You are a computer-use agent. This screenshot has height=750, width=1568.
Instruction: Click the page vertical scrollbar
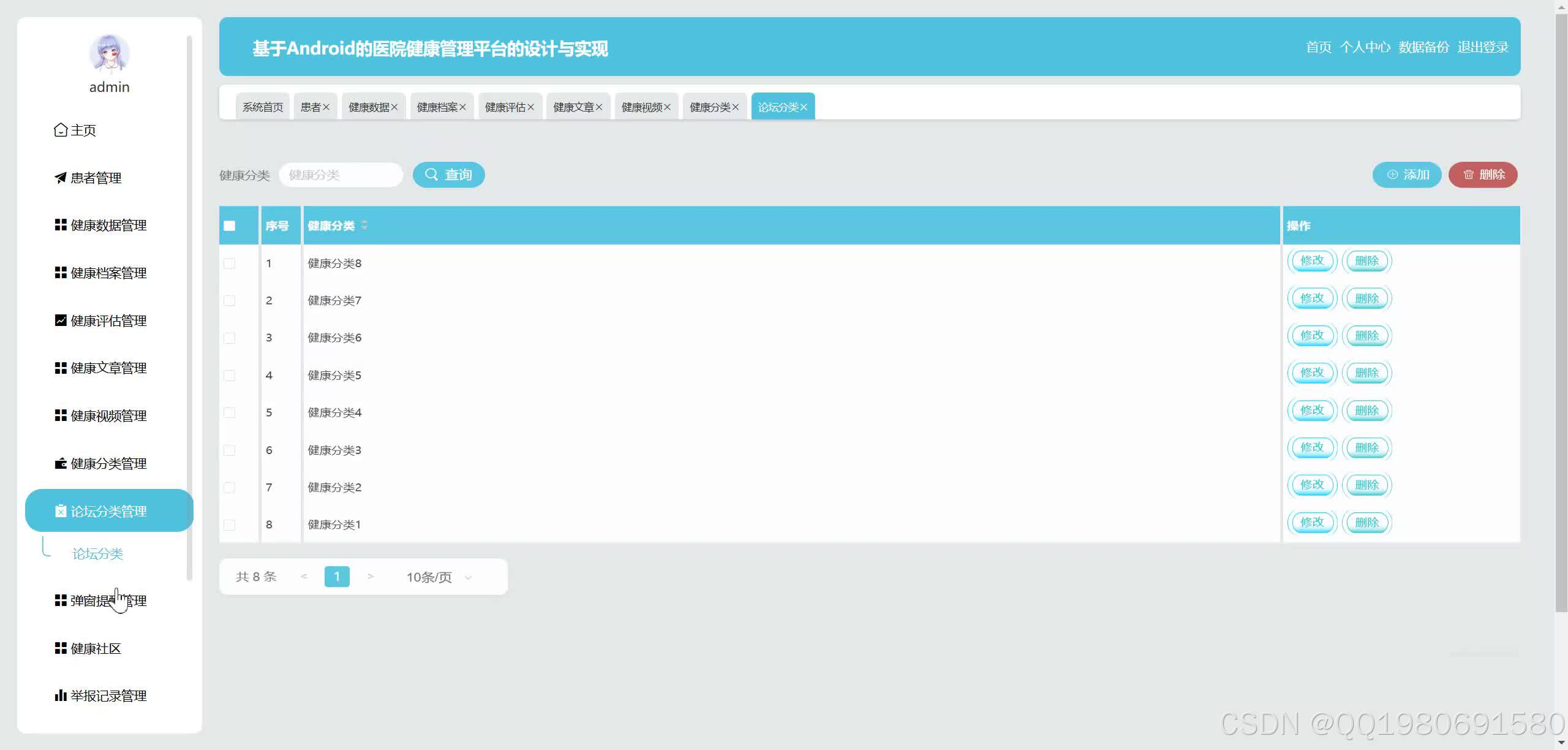(1561, 306)
